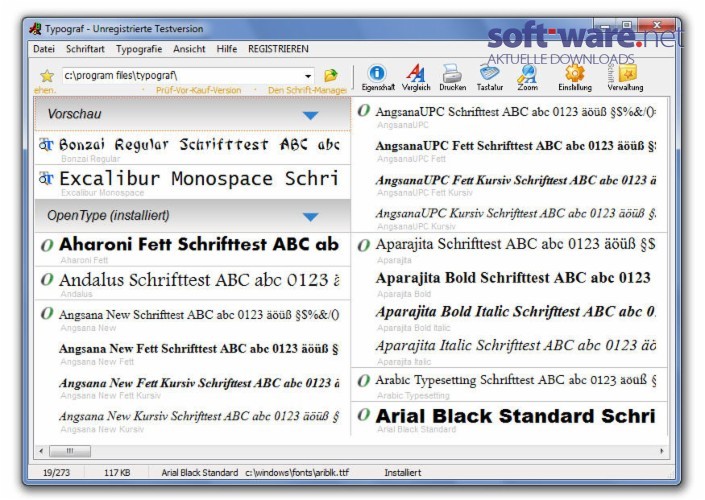Click the 19/273 status bar counter

coord(56,473)
